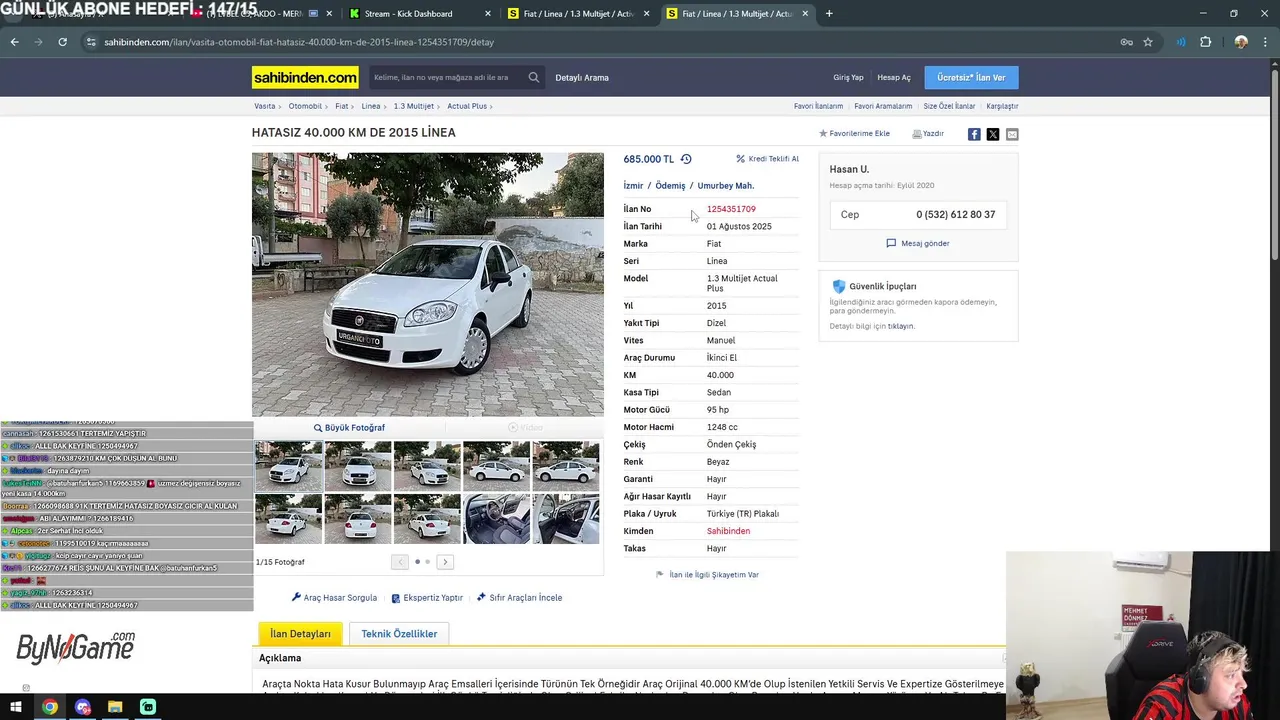The width and height of the screenshot is (1280, 720).
Task: Click the Ödemiş district link
Action: (x=670, y=186)
